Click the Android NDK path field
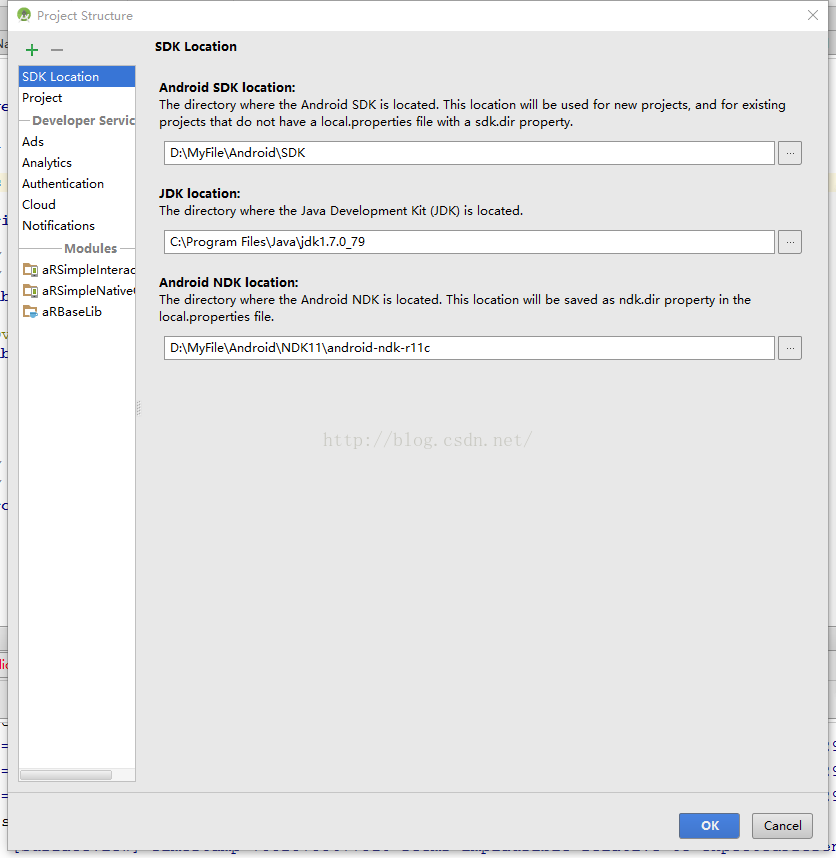This screenshot has width=836, height=858. click(469, 348)
